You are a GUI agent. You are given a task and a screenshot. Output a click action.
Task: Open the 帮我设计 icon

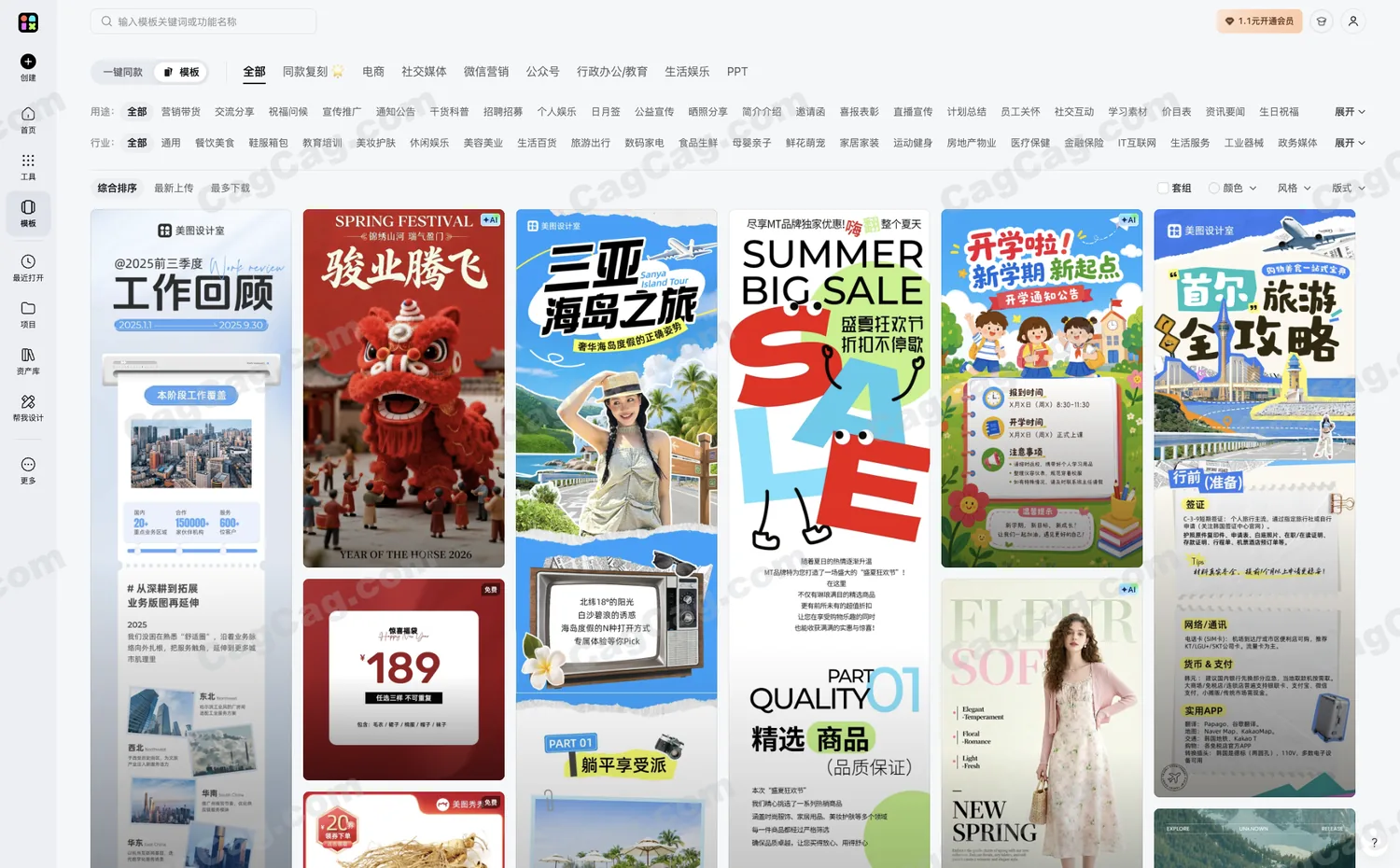coord(28,401)
